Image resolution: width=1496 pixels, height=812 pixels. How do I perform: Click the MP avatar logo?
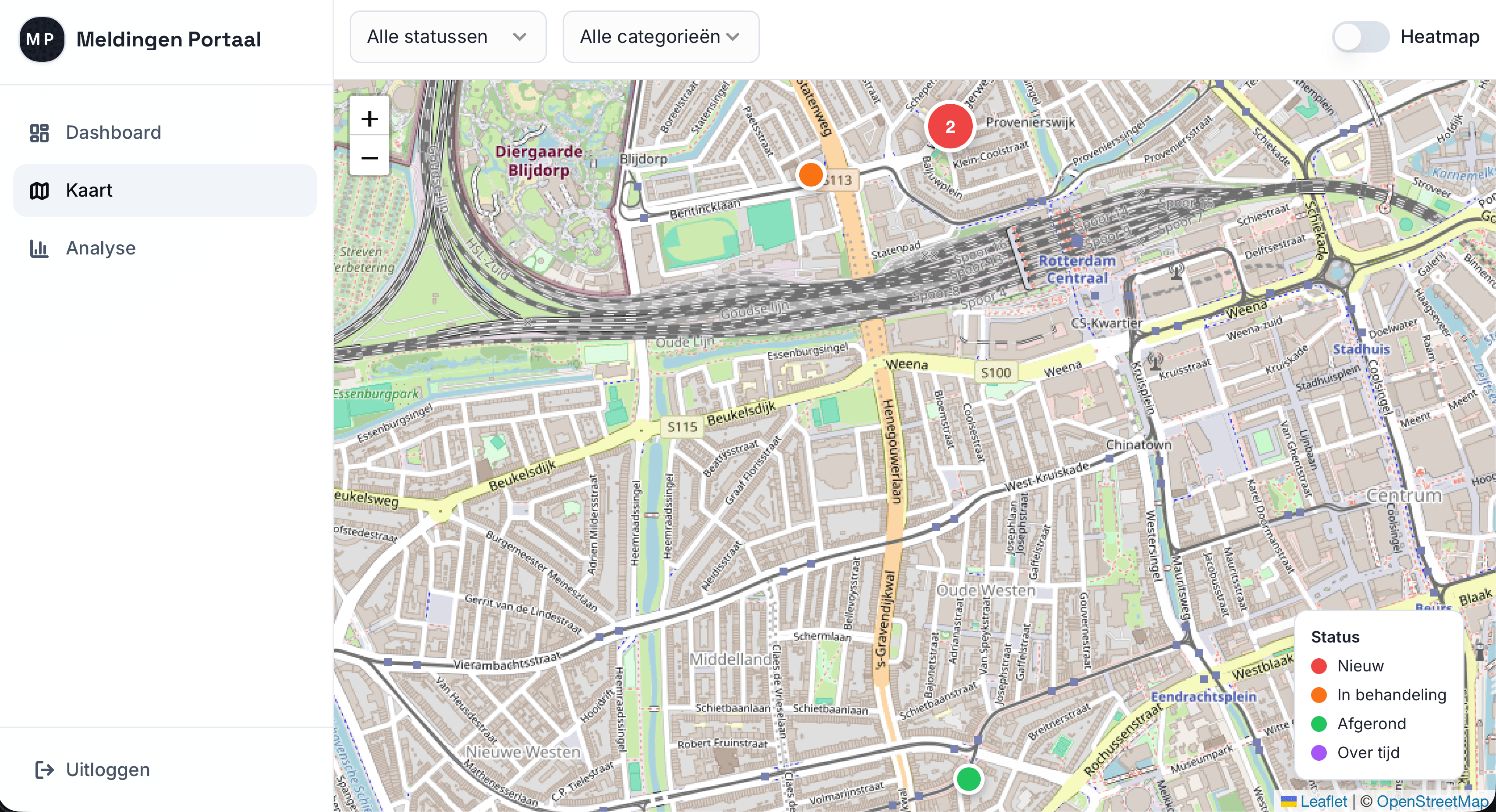(x=41, y=39)
